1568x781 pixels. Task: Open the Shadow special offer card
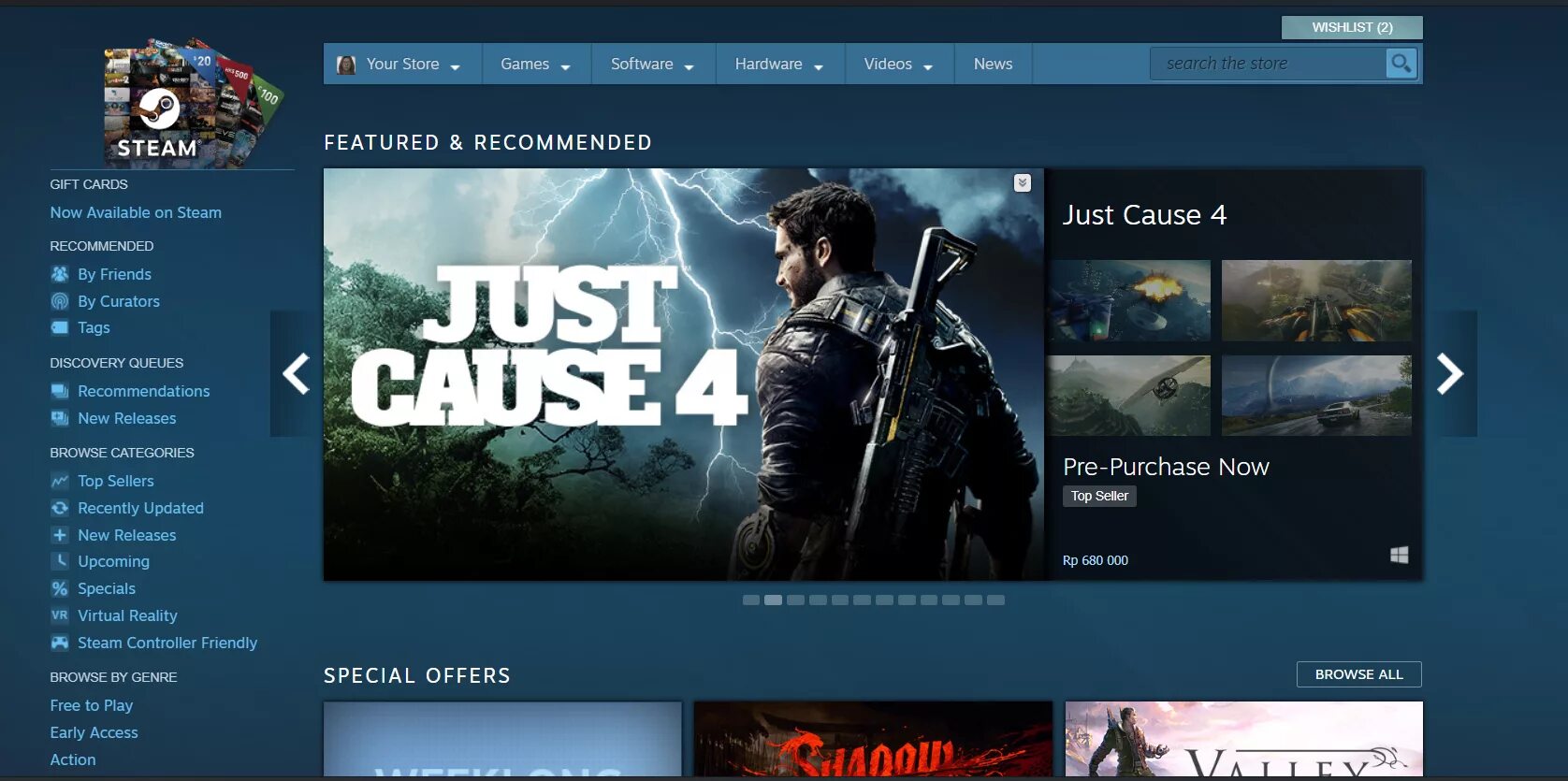click(x=873, y=739)
